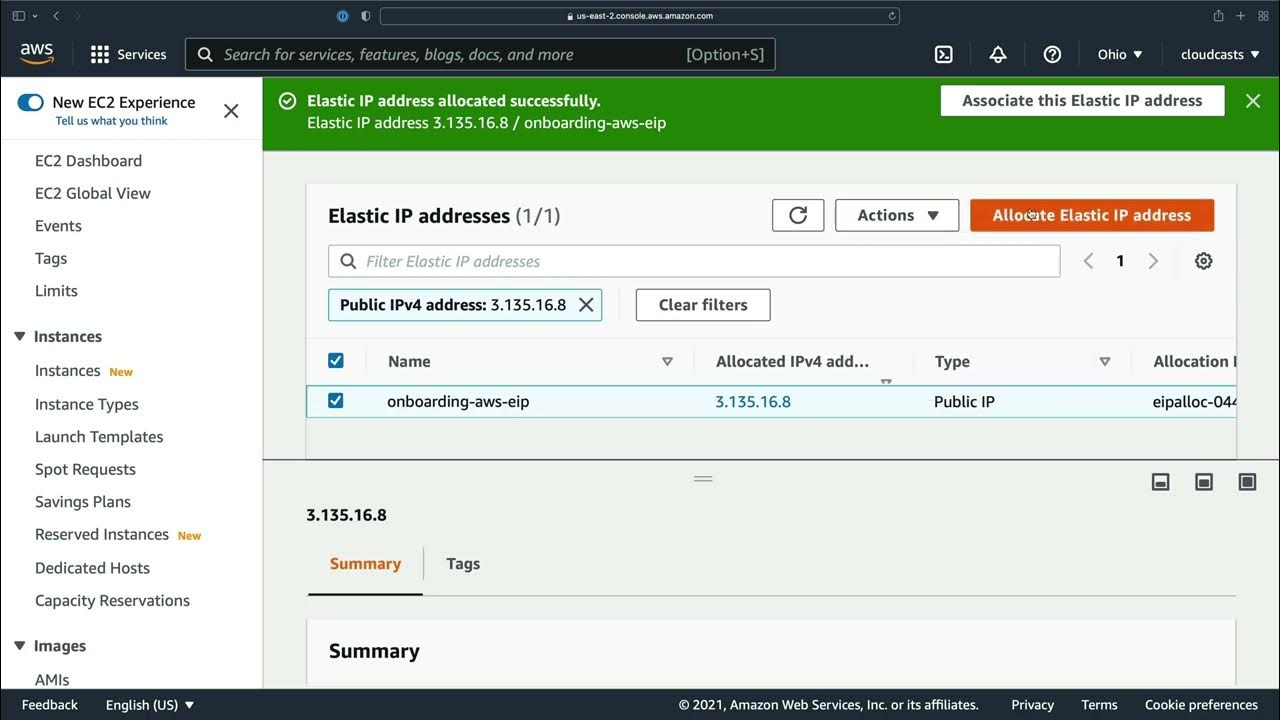Set details pane to smallest size icon
This screenshot has width=1280, height=720.
(x=1161, y=482)
